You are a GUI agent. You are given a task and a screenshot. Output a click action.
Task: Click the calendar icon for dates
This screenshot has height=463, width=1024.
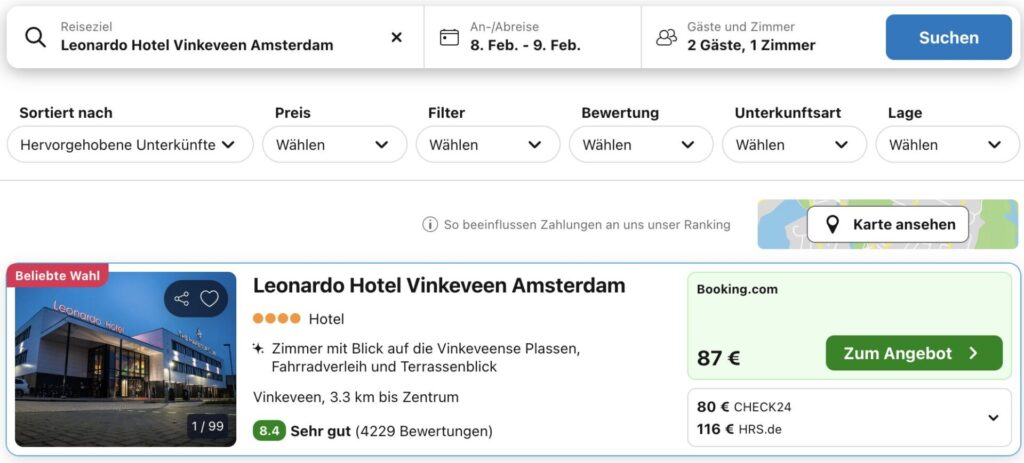click(x=449, y=37)
